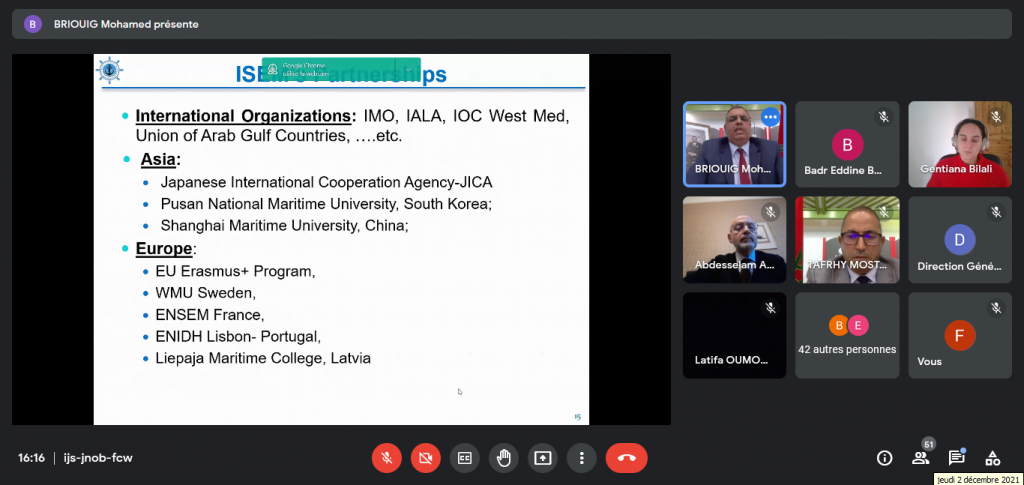This screenshot has width=1024, height=485.
Task: Open tile options on BRIOUIG Mohamed's video
Action: [769, 117]
